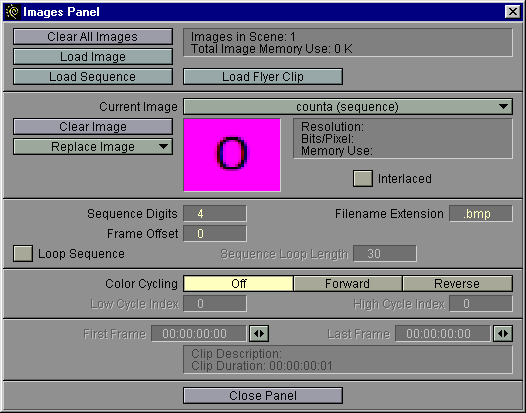The height and width of the screenshot is (413, 526).
Task: Click the Clear Image button
Action: (x=93, y=126)
